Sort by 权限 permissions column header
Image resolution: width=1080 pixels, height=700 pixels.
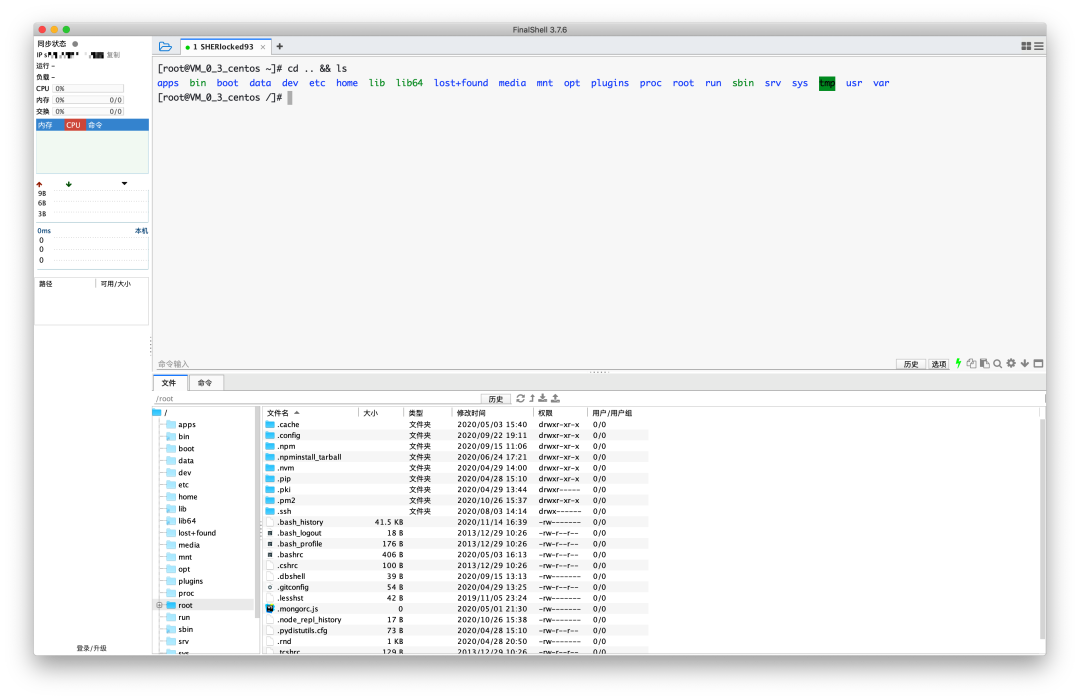561,413
